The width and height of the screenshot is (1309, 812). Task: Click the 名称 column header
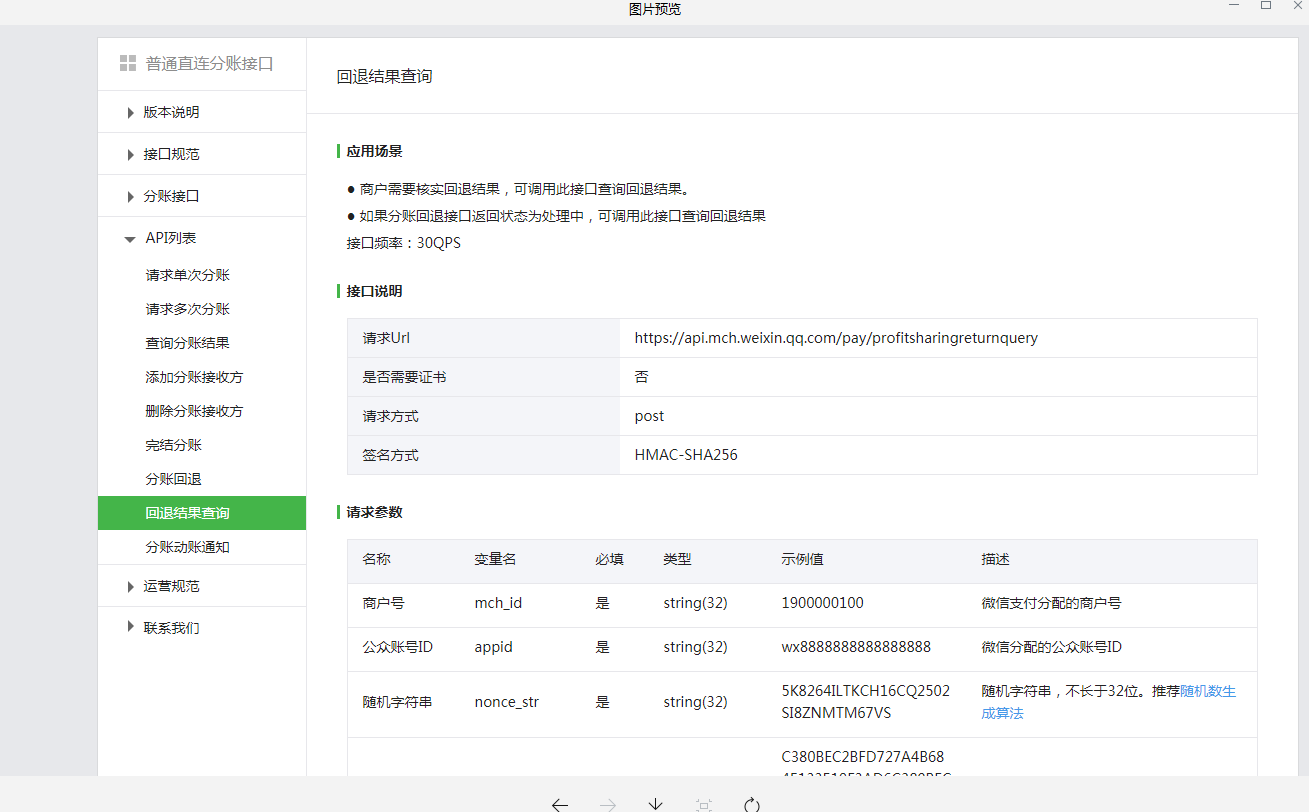click(x=376, y=560)
